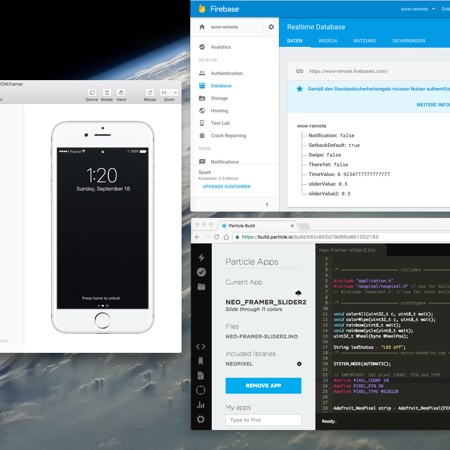This screenshot has height=450, width=450.
Task: Open Particle Settings gear icon
Action: pyautogui.click(x=201, y=419)
